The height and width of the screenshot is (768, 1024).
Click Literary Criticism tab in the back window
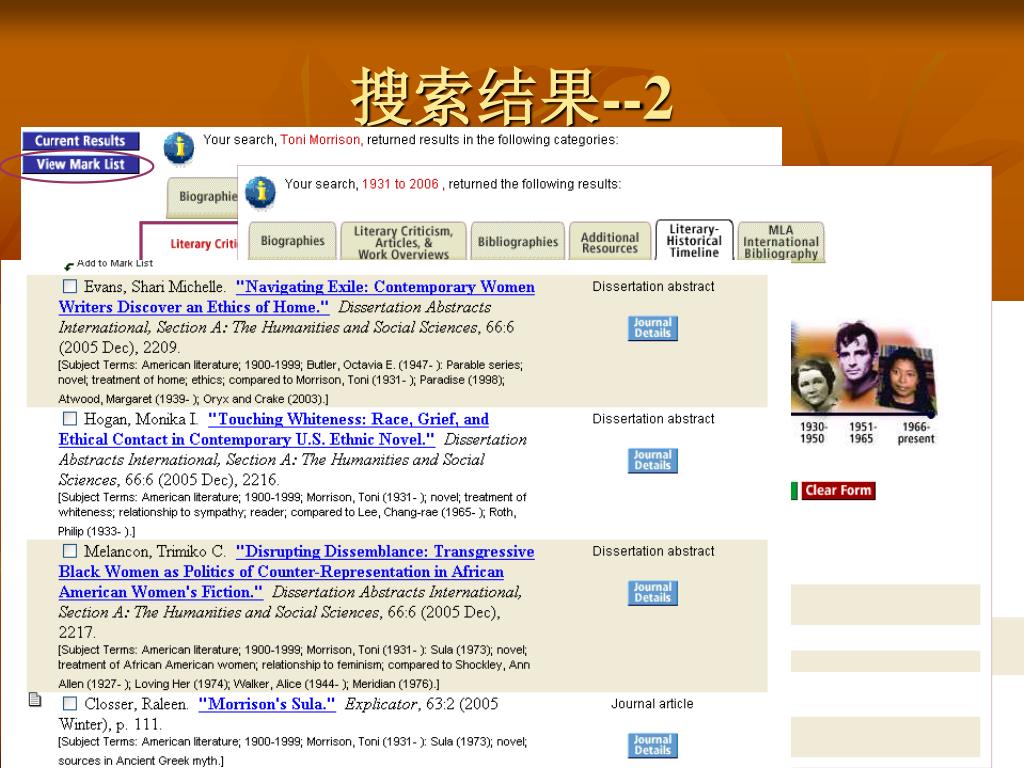tap(191, 244)
